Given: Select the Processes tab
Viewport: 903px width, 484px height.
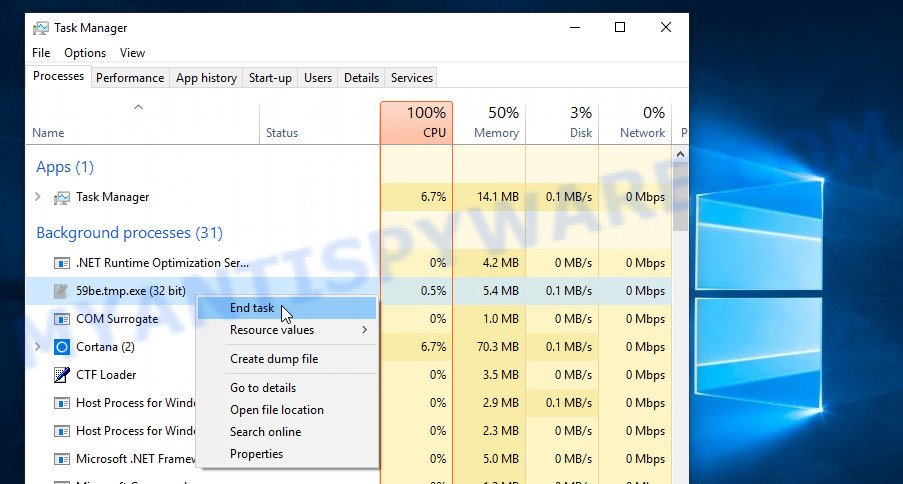Looking at the screenshot, I should coord(58,76).
